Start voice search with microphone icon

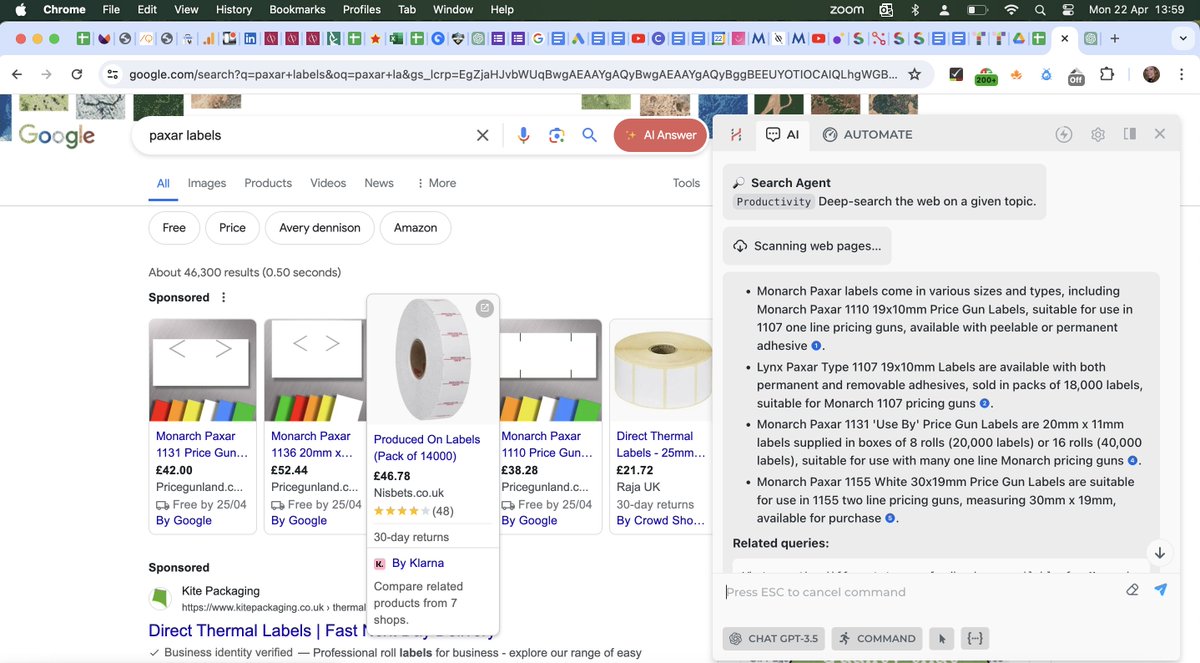click(x=523, y=135)
